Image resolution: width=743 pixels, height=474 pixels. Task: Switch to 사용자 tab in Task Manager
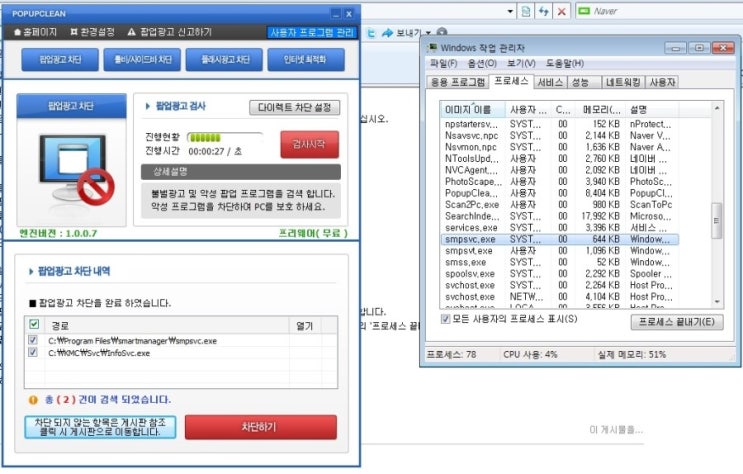662,82
